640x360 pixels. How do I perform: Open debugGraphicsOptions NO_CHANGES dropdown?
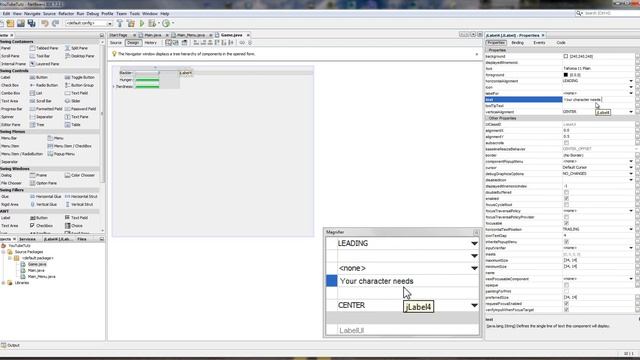[x=631, y=174]
